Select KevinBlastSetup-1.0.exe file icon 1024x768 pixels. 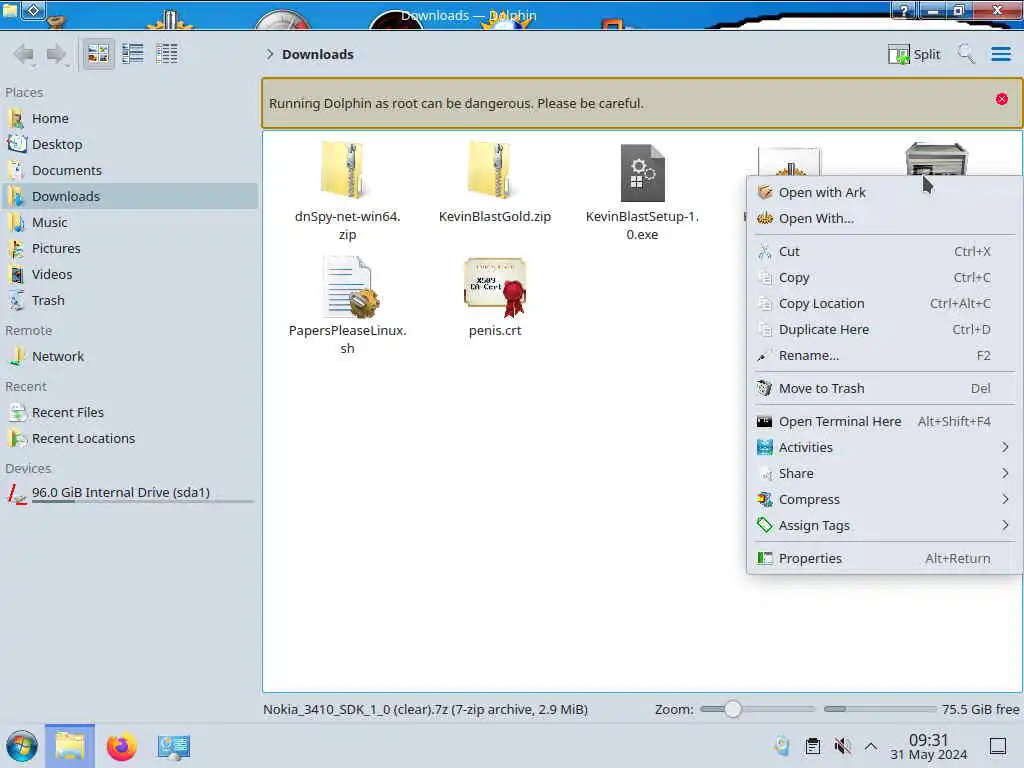coord(642,172)
